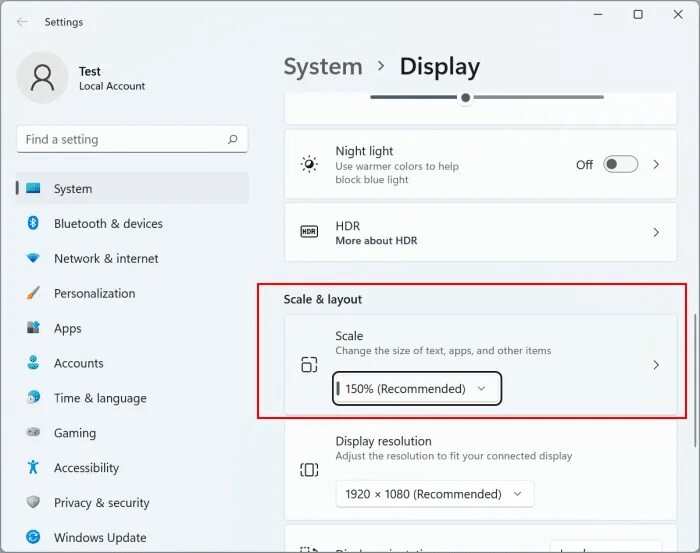Maximize the Settings window
This screenshot has width=700, height=553.
tap(638, 15)
